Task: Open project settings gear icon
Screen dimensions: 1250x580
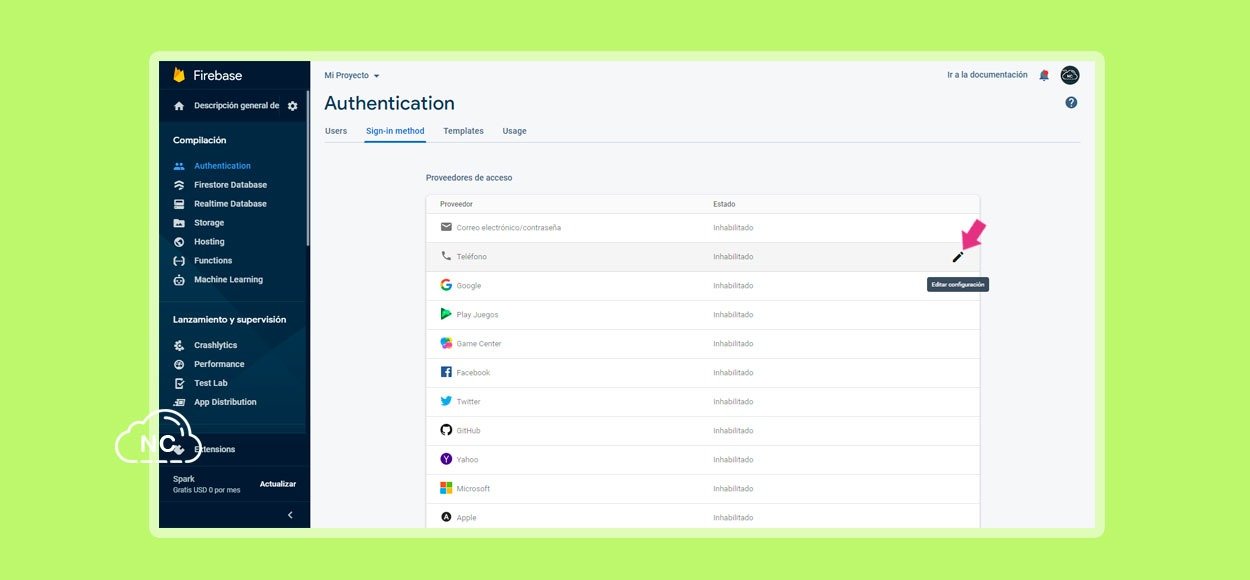Action: point(292,106)
